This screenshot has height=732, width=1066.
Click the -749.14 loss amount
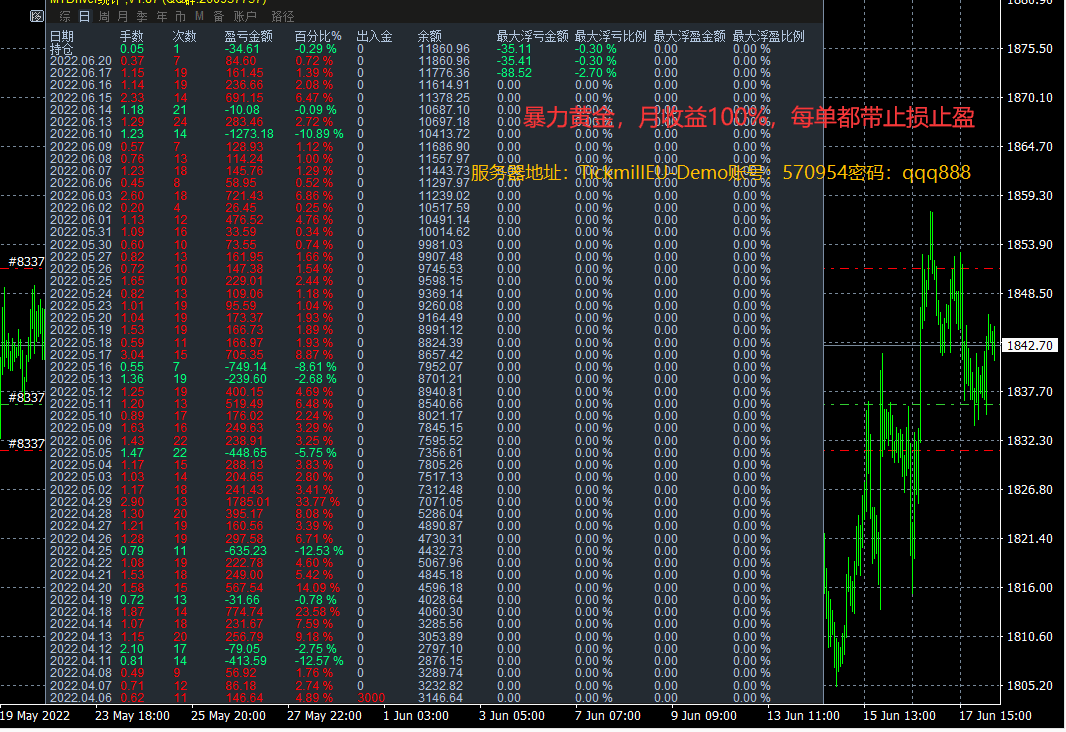(x=246, y=367)
